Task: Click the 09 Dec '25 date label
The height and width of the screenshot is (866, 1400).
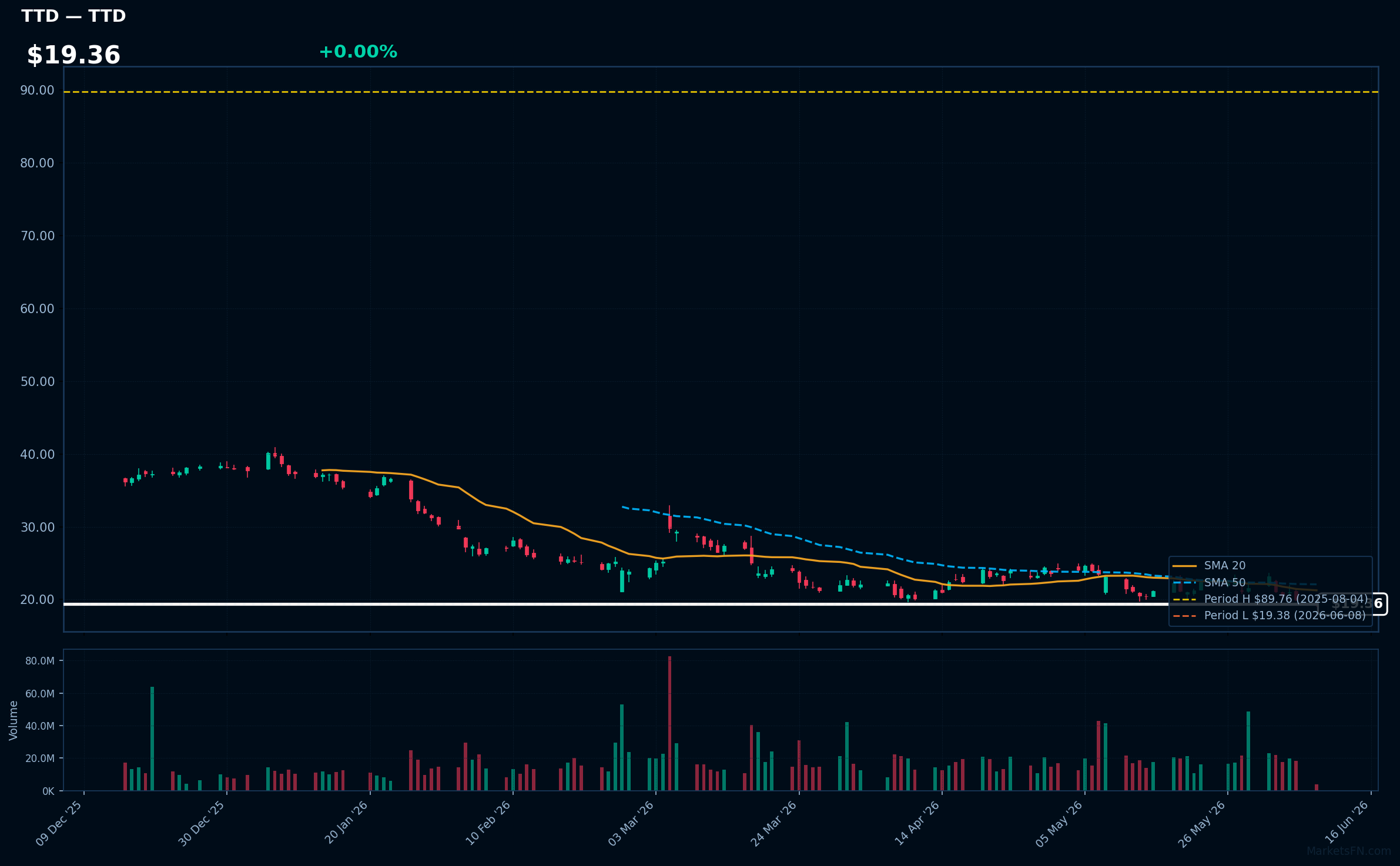Action: tap(59, 824)
